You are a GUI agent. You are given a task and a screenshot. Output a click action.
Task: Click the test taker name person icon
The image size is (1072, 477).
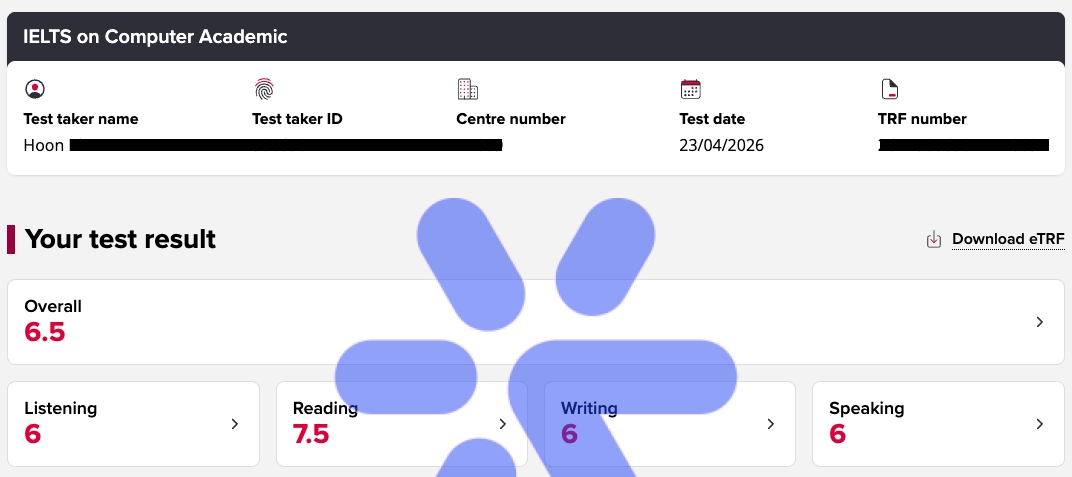35,89
